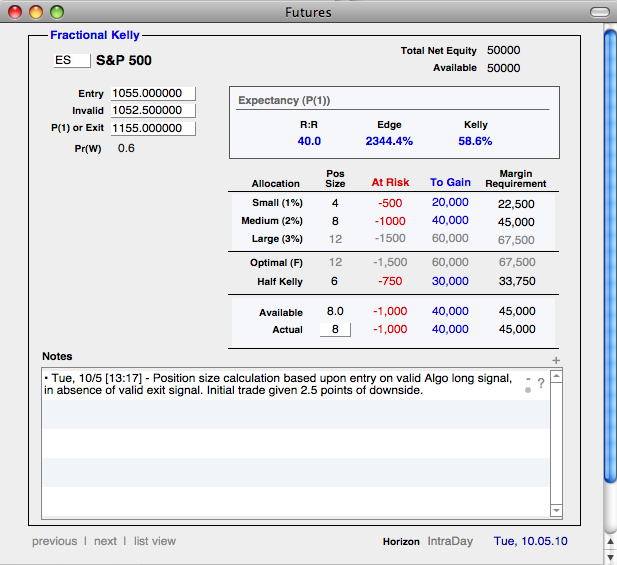
Task: Click the Small (1%) allocation row label
Action: point(277,203)
